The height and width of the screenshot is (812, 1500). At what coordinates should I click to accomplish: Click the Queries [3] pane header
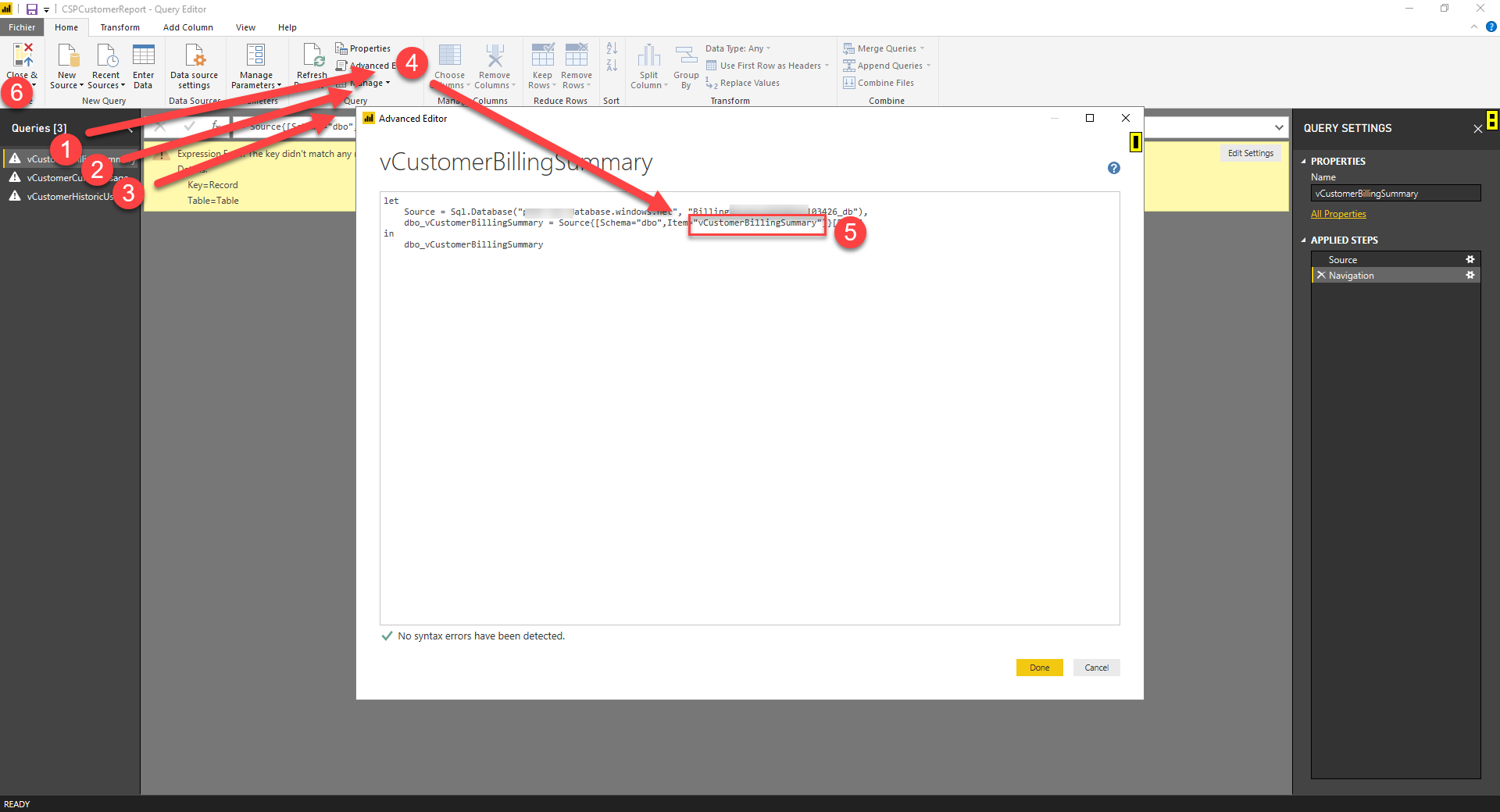pos(39,128)
